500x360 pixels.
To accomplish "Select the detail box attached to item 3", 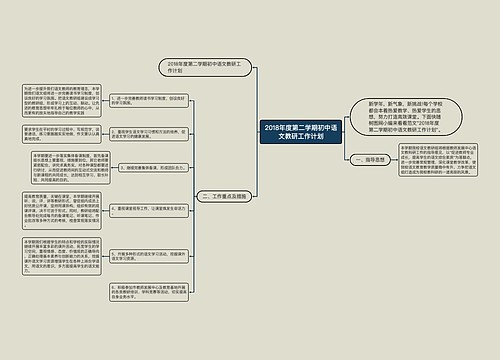I will pyautogui.click(x=71, y=168).
